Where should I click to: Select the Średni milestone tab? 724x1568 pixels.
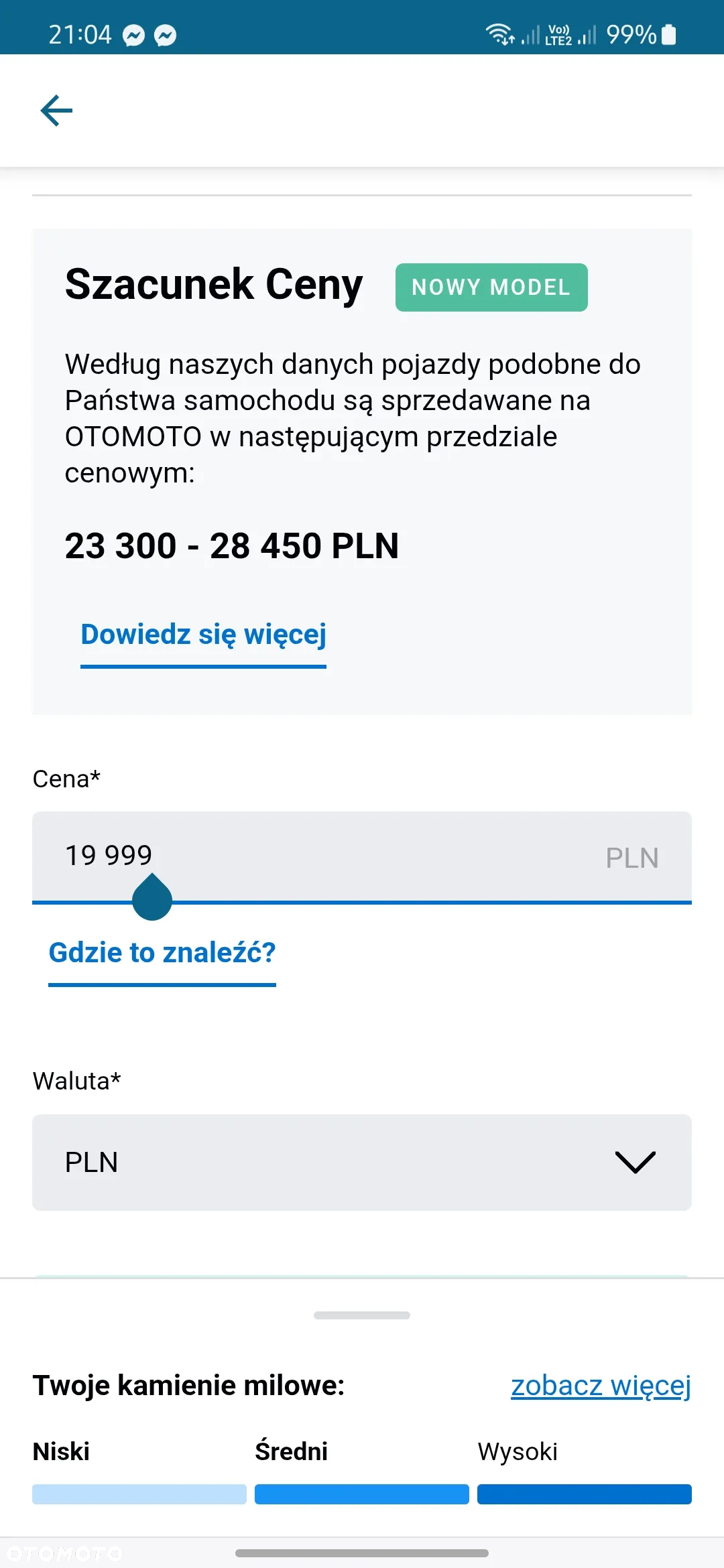pyautogui.click(x=291, y=1451)
